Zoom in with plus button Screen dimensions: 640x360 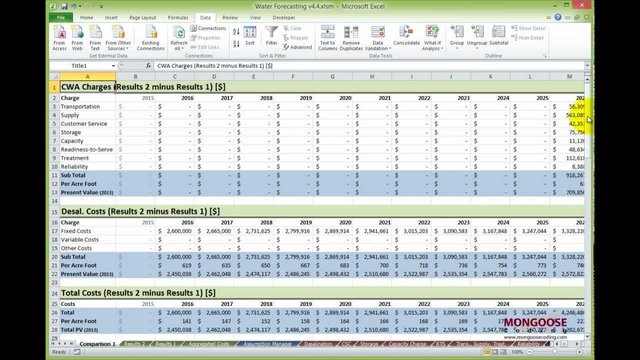click(x=579, y=352)
